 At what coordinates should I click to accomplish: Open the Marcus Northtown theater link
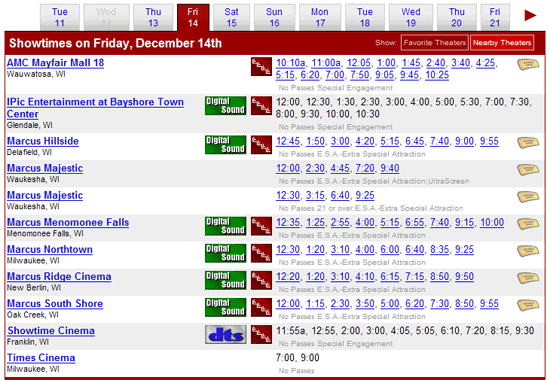pos(50,249)
